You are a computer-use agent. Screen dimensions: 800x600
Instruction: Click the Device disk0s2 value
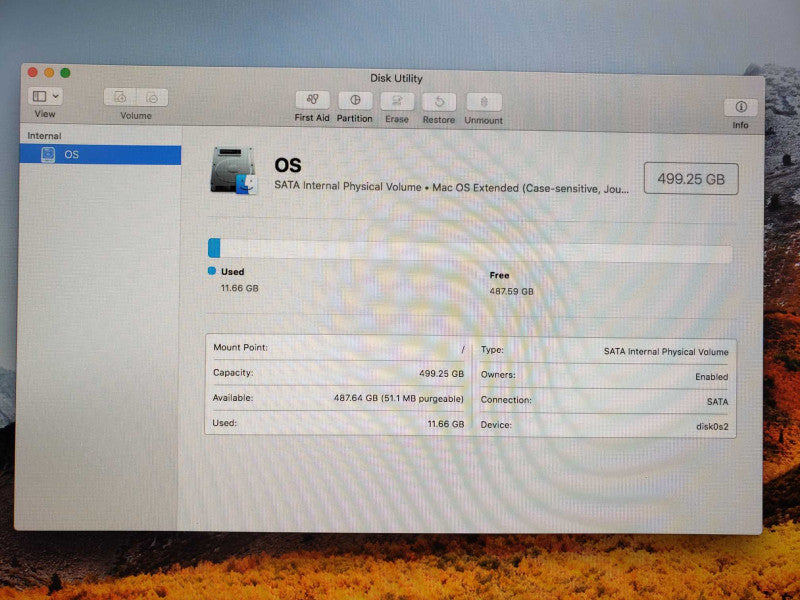click(x=712, y=427)
